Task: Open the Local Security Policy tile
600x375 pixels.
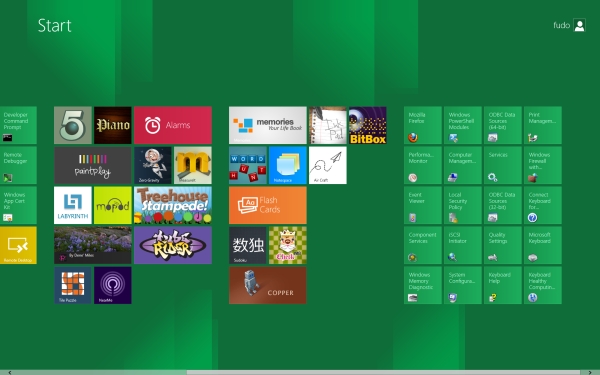Action: pos(463,205)
